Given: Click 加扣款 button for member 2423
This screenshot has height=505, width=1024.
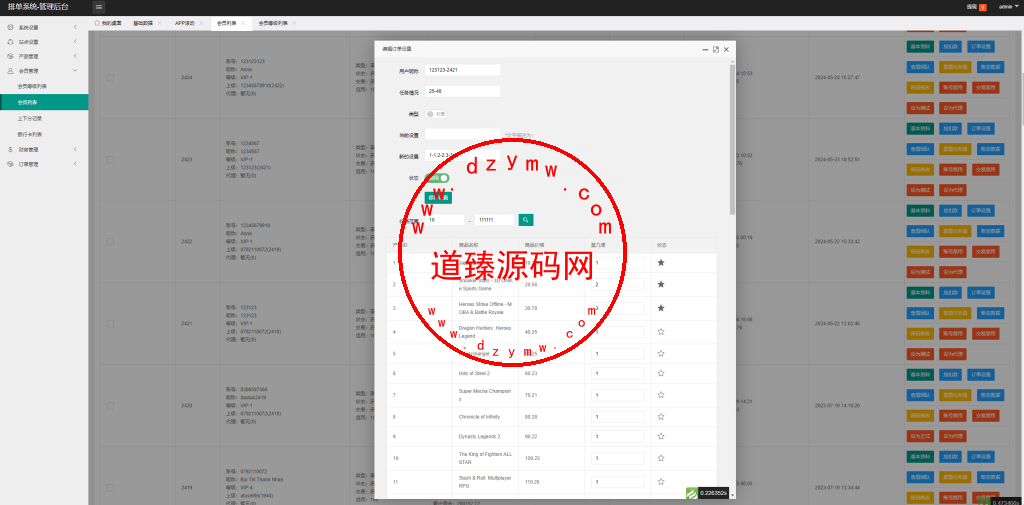Looking at the screenshot, I should click(952, 128).
